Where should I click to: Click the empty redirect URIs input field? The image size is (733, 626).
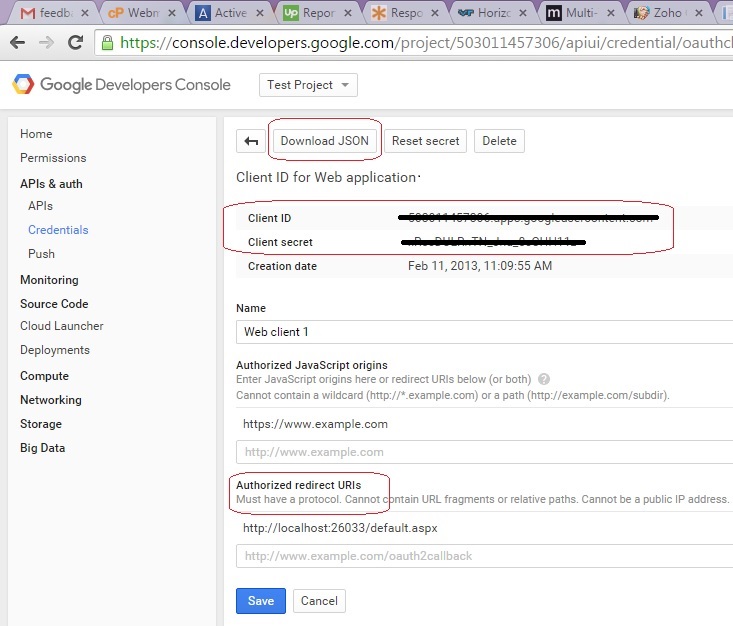484,556
